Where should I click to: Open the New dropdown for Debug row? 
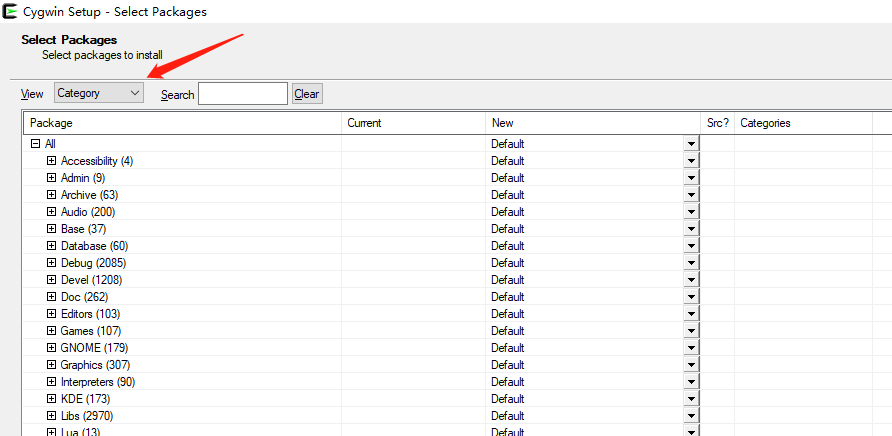691,263
